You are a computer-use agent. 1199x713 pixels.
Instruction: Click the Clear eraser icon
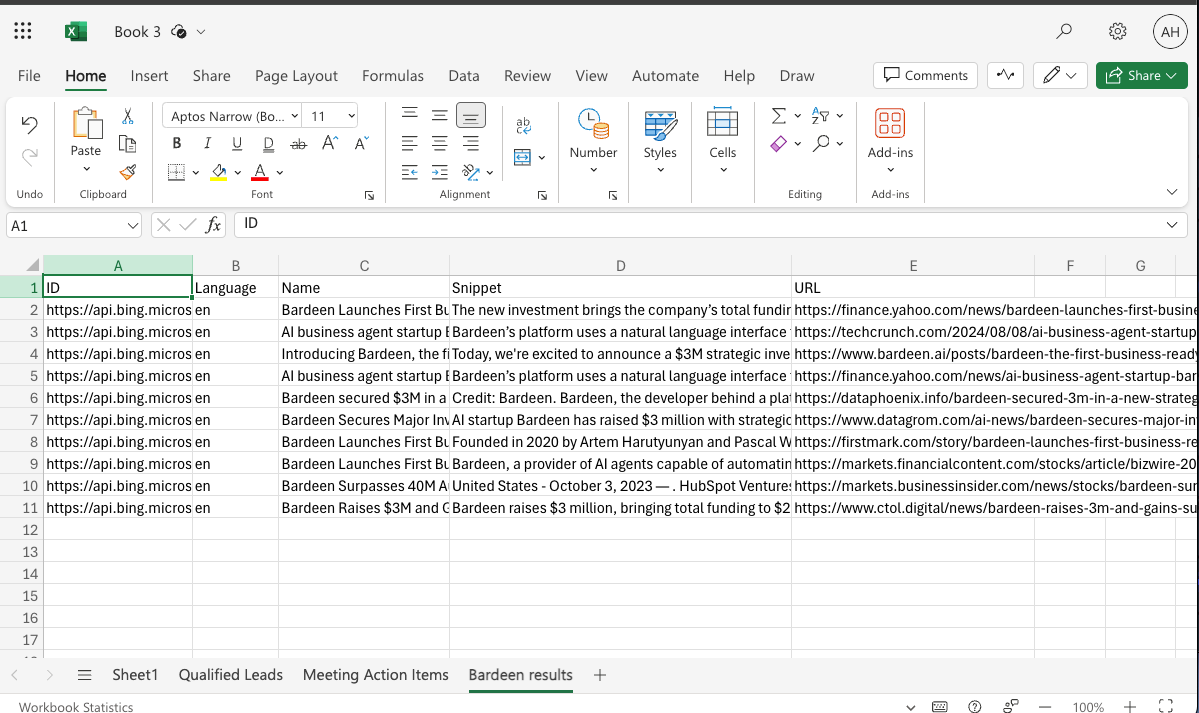(778, 144)
